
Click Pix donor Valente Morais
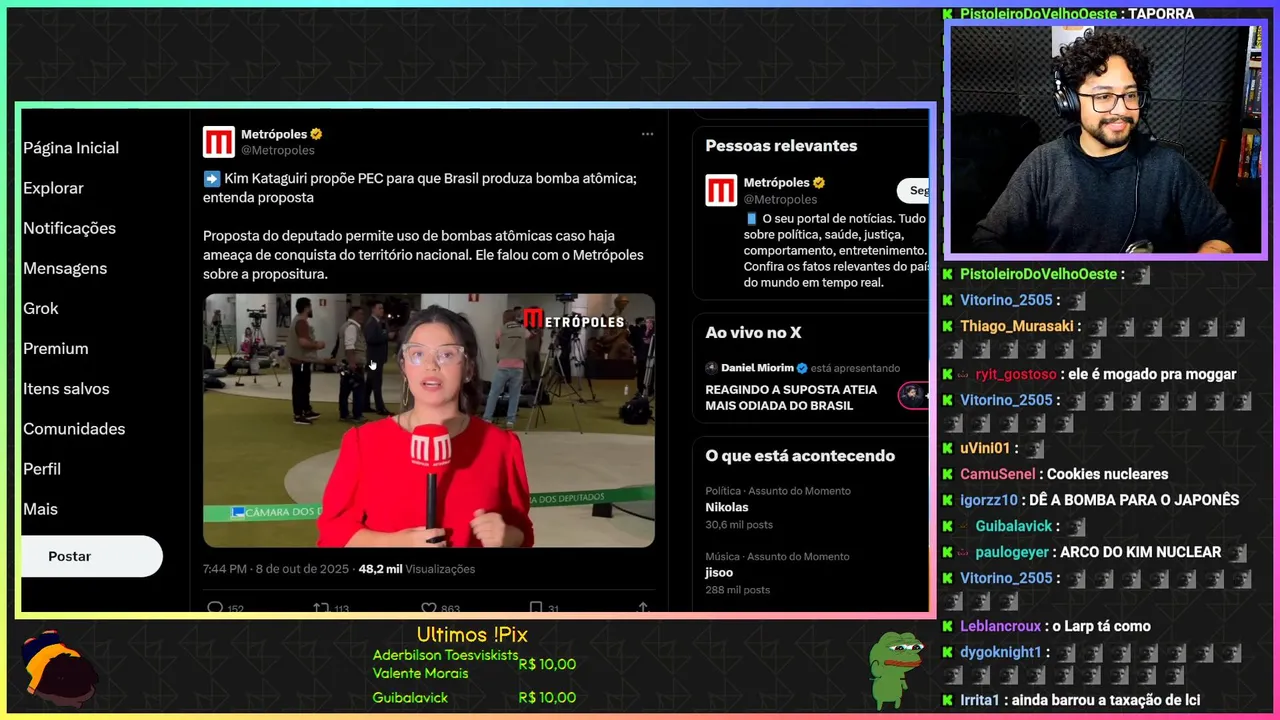click(420, 673)
